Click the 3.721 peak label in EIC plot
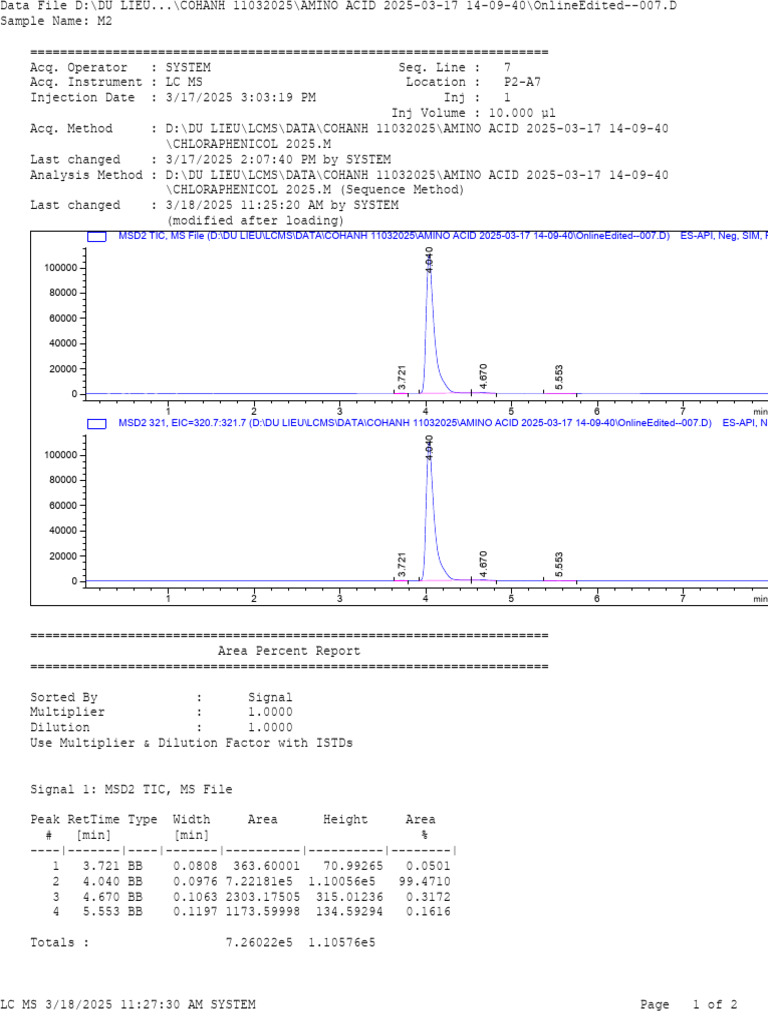768x1024 pixels. [402, 565]
